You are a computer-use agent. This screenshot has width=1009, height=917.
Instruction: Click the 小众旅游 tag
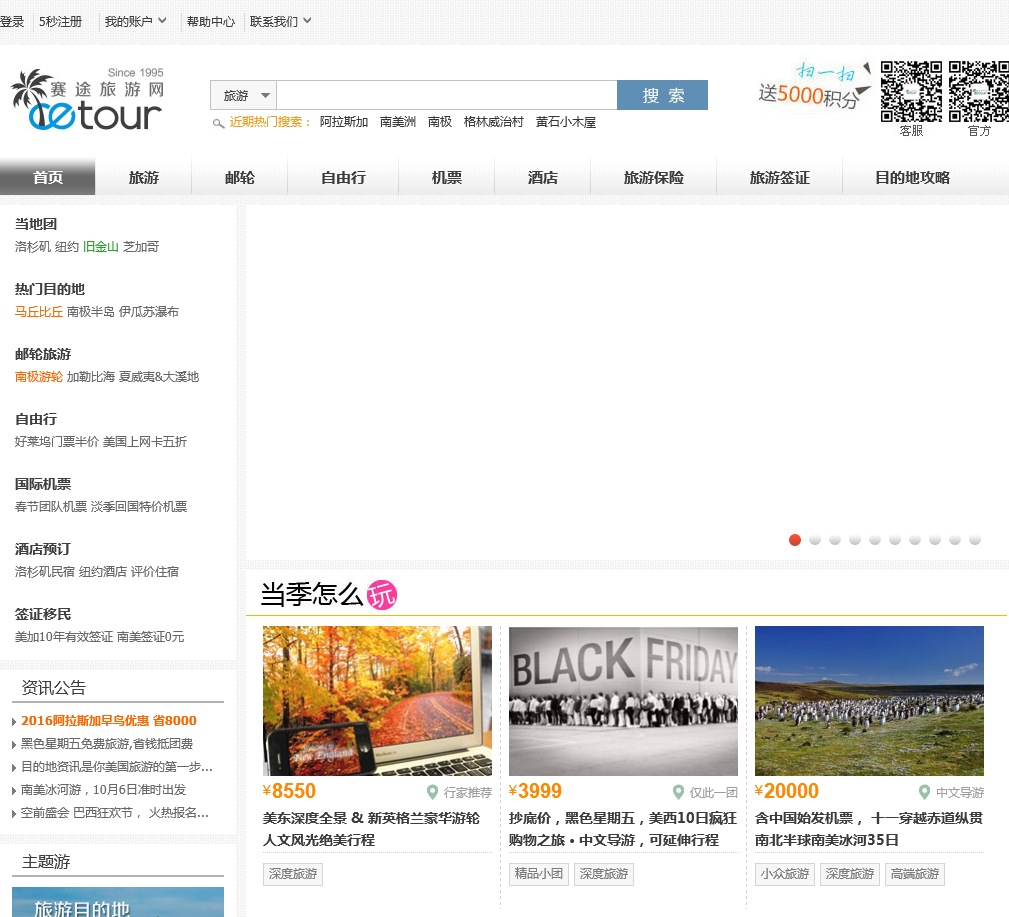tap(784, 874)
